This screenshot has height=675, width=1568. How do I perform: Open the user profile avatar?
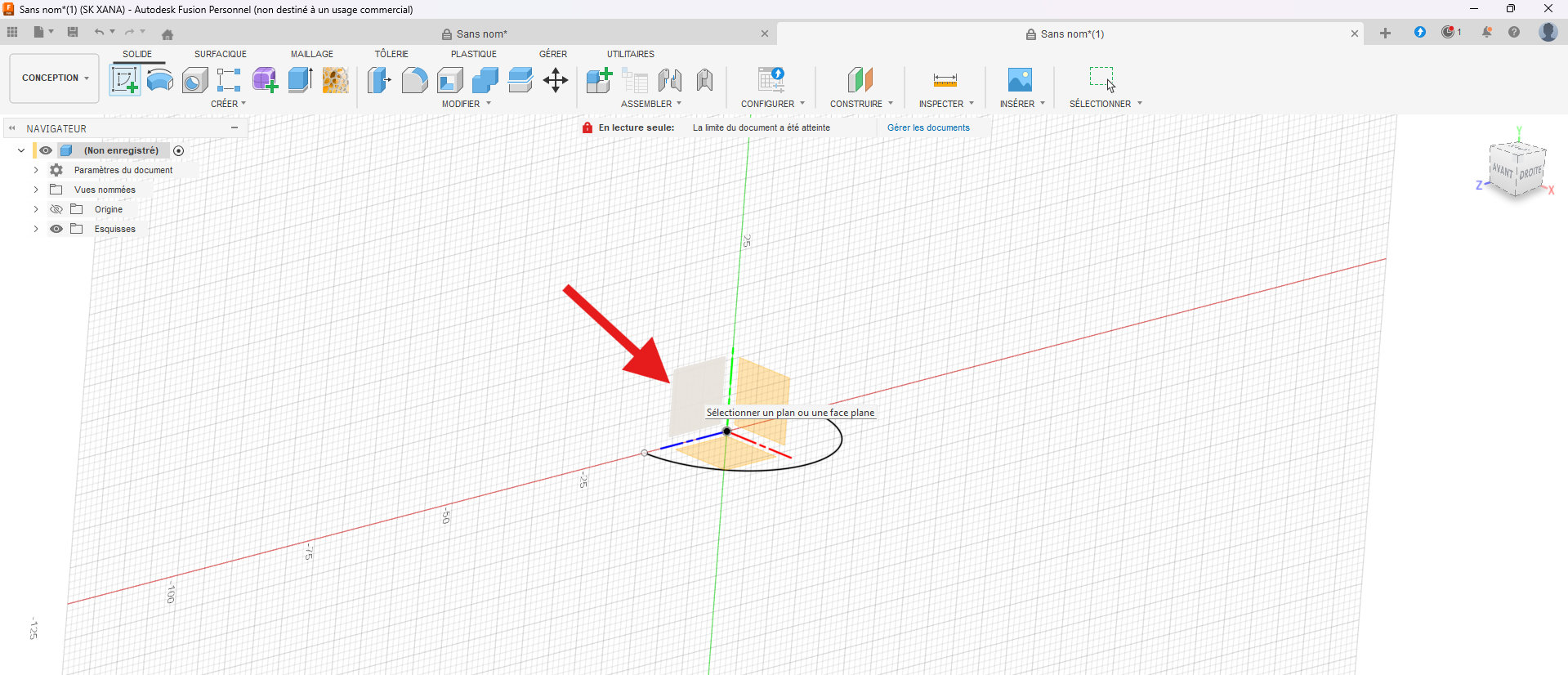1548,32
